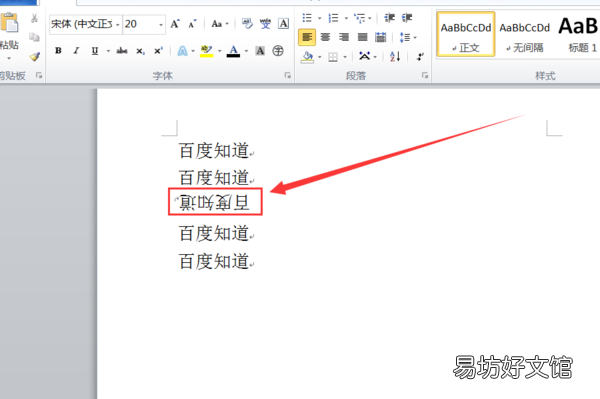Expand the line spacing dropdown arrow
This screenshot has height=399, width=600.
click(415, 37)
